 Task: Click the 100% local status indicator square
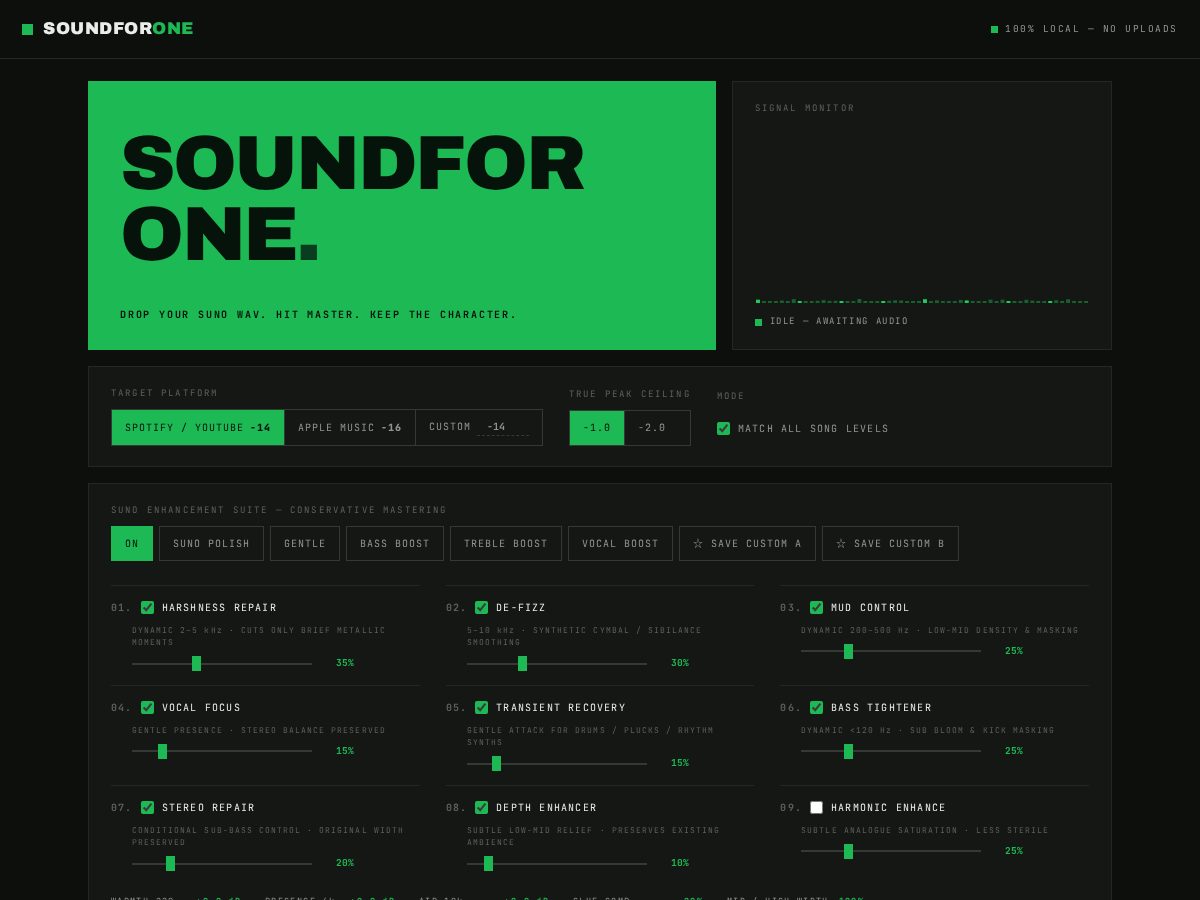[x=994, y=29]
